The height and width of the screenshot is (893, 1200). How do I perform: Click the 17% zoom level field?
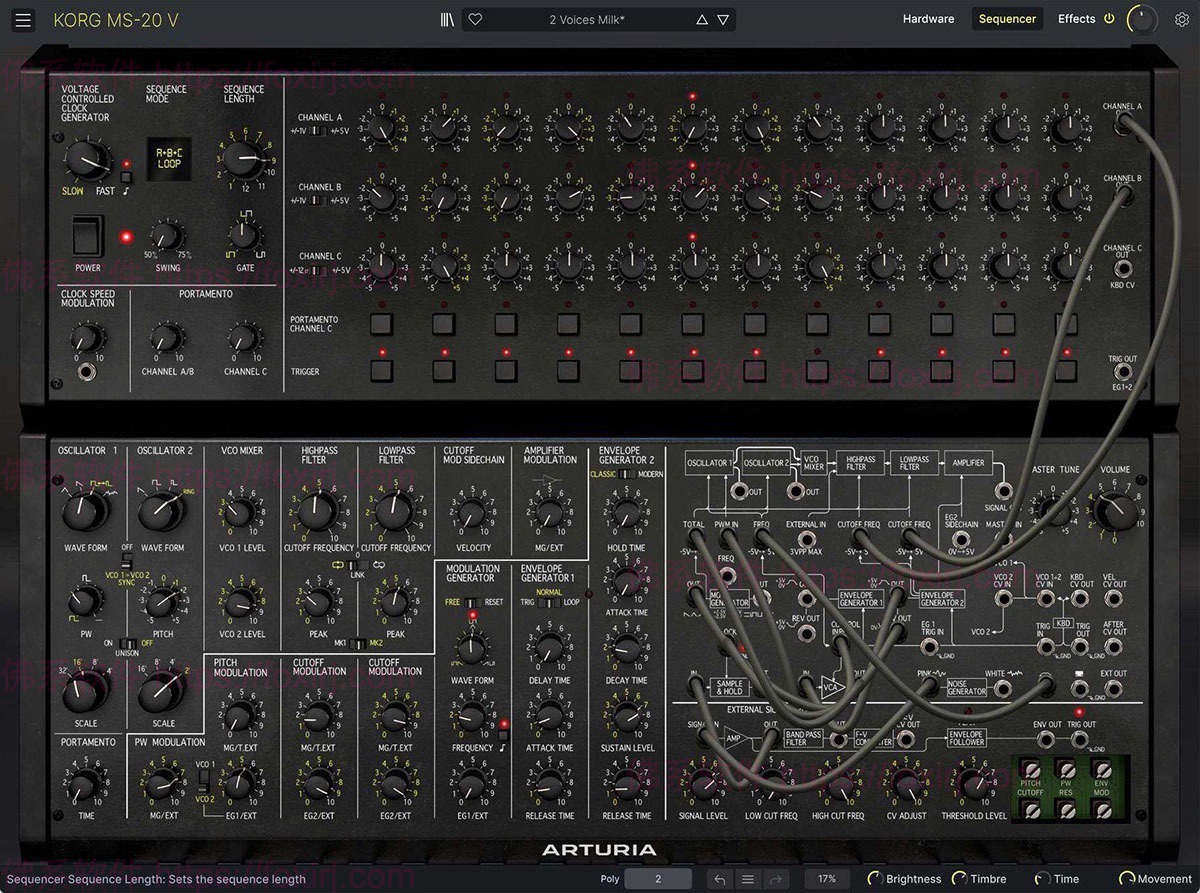pyautogui.click(x=827, y=879)
